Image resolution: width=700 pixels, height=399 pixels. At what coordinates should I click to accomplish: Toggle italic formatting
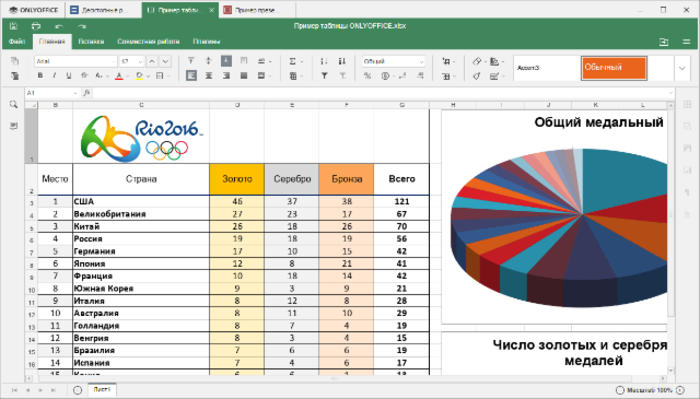pos(54,76)
